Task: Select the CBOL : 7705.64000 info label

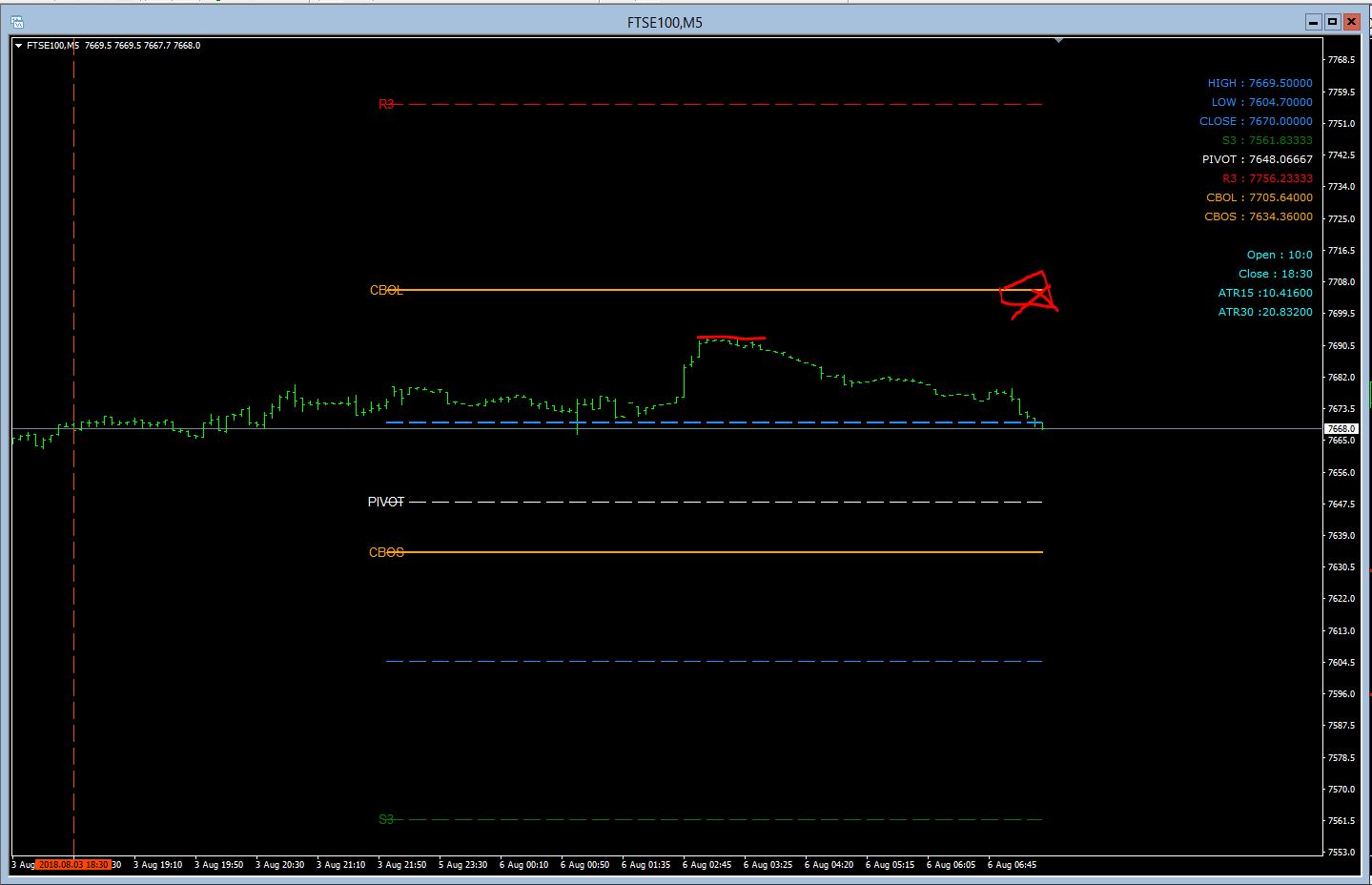Action: click(1259, 197)
